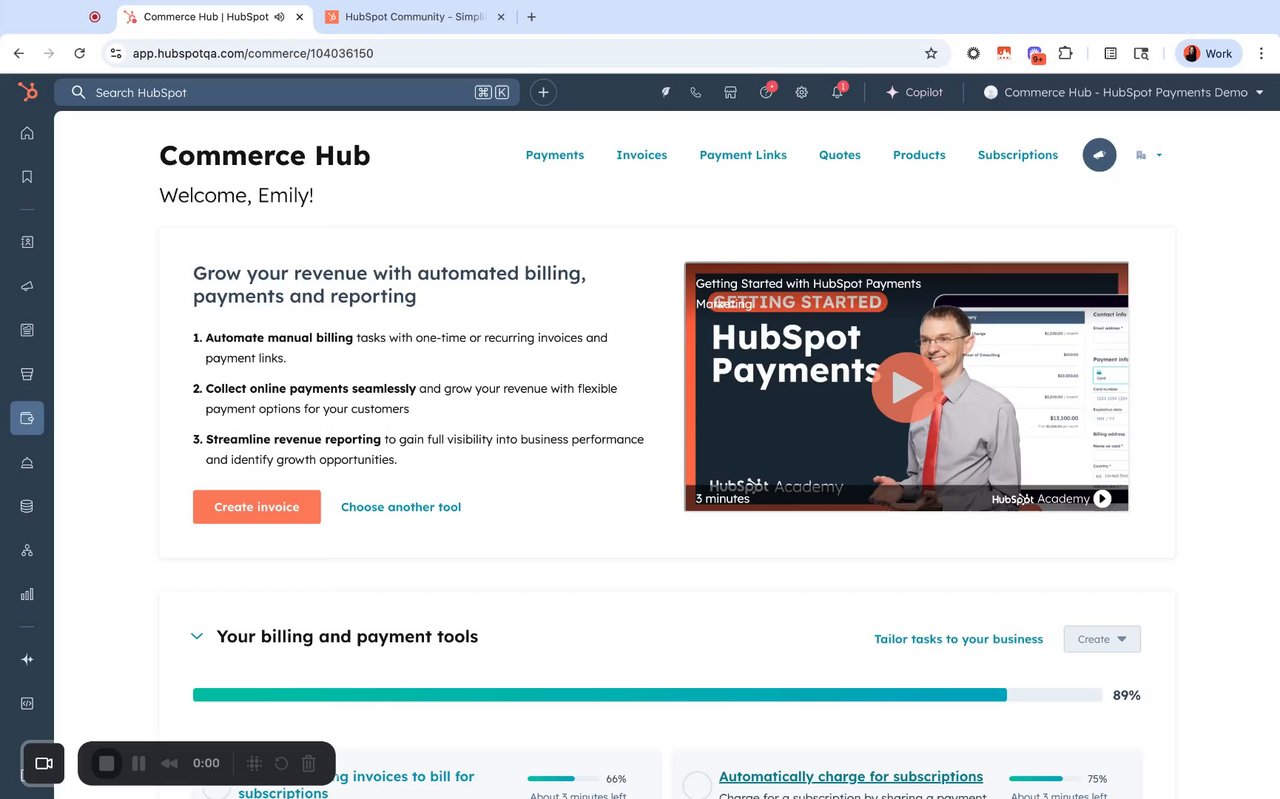Go to the Invoices tab
Viewport: 1280px width, 799px height.
642,155
